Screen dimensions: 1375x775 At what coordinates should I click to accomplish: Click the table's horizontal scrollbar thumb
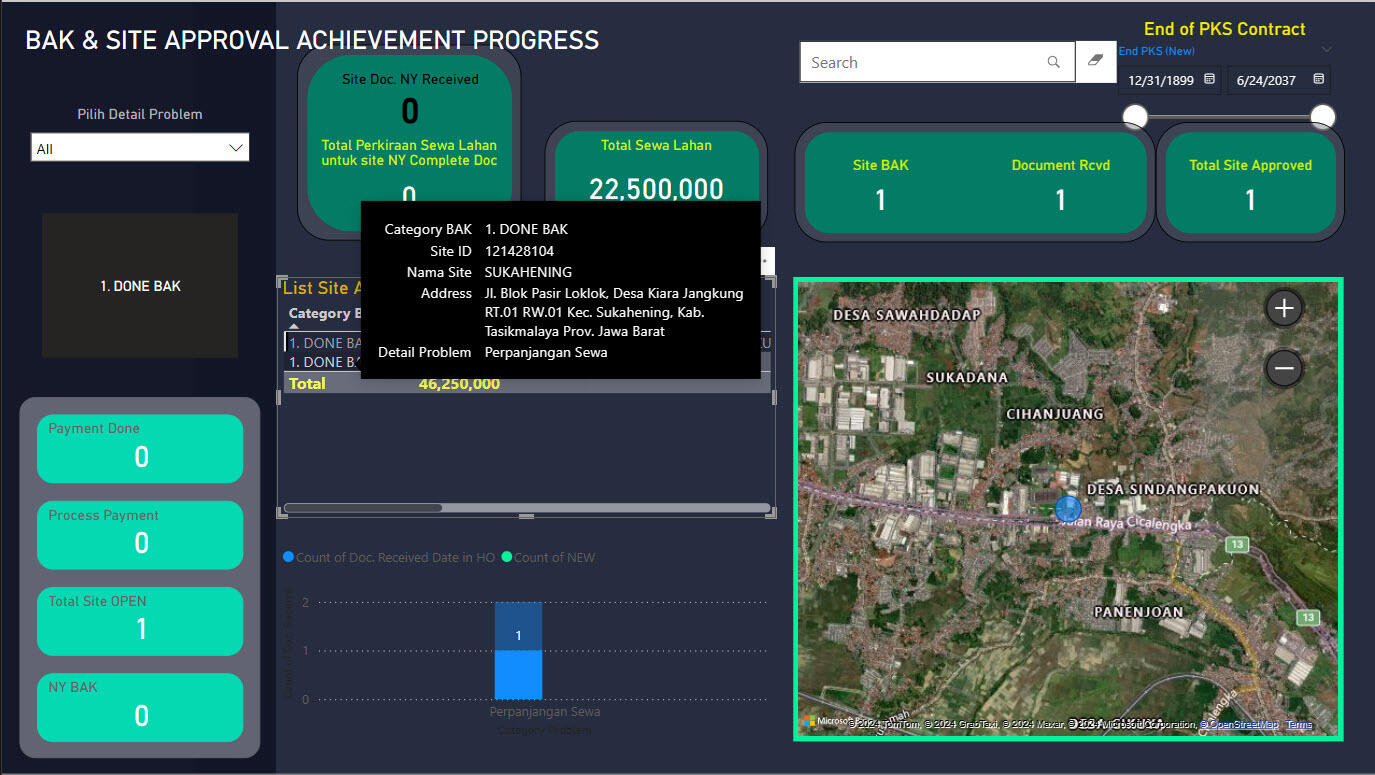363,508
